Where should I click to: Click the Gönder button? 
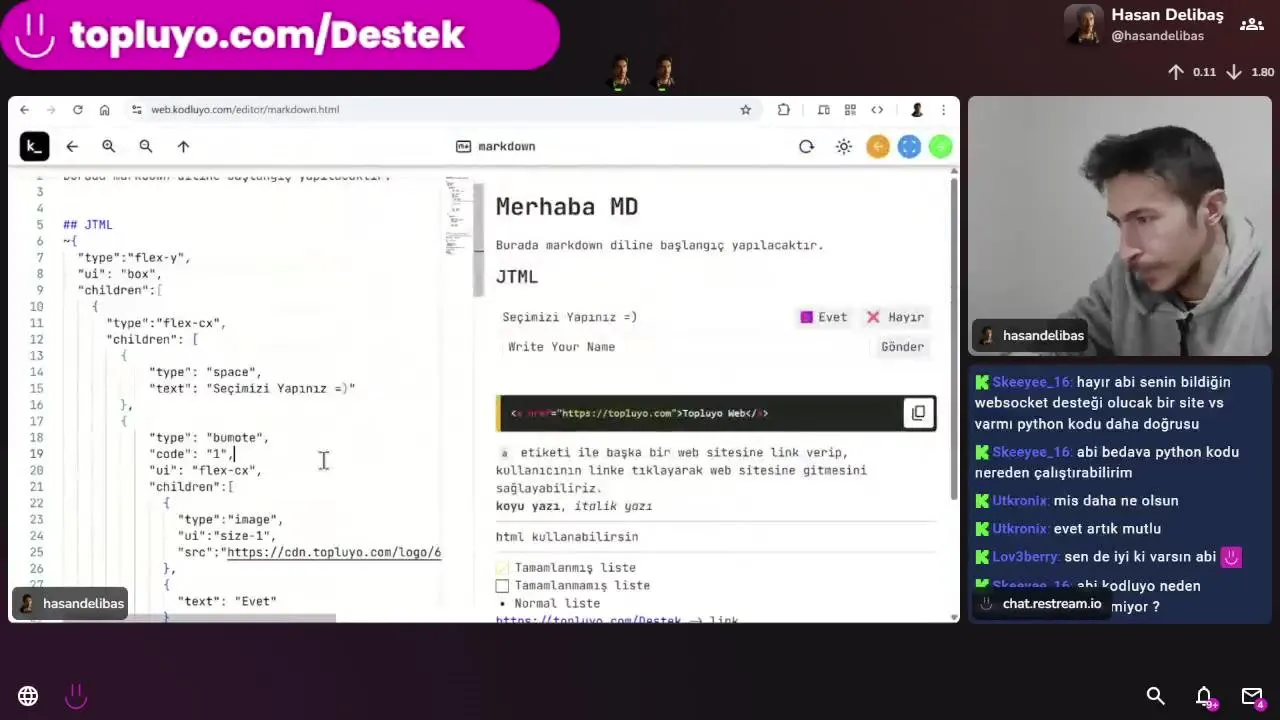[x=902, y=347]
